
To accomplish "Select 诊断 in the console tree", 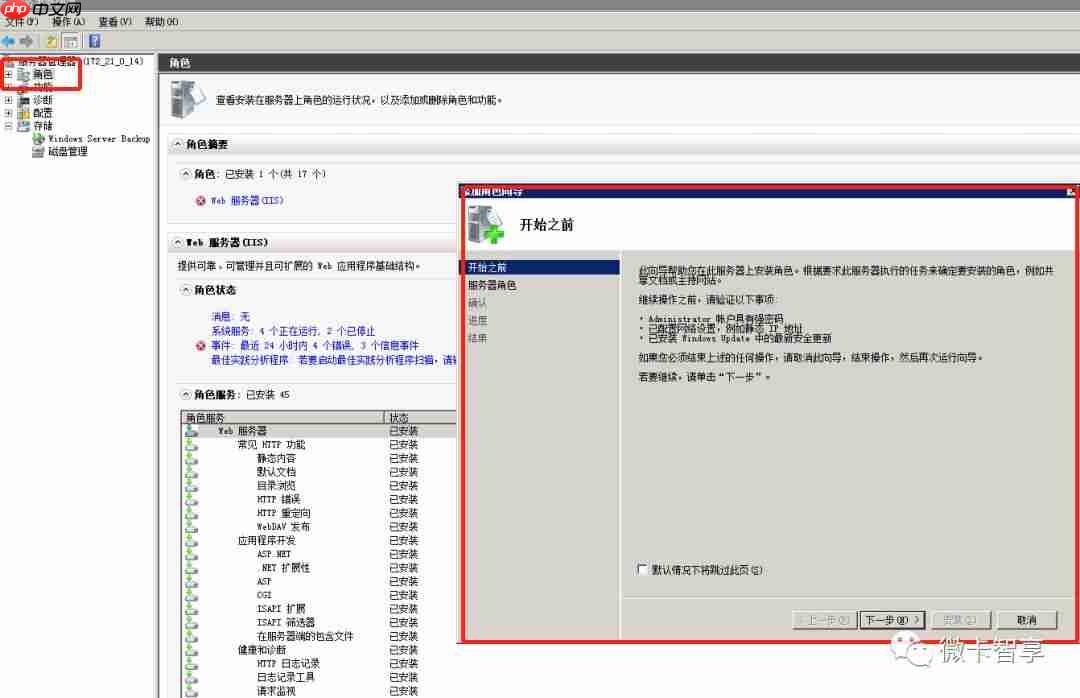I will [43, 101].
